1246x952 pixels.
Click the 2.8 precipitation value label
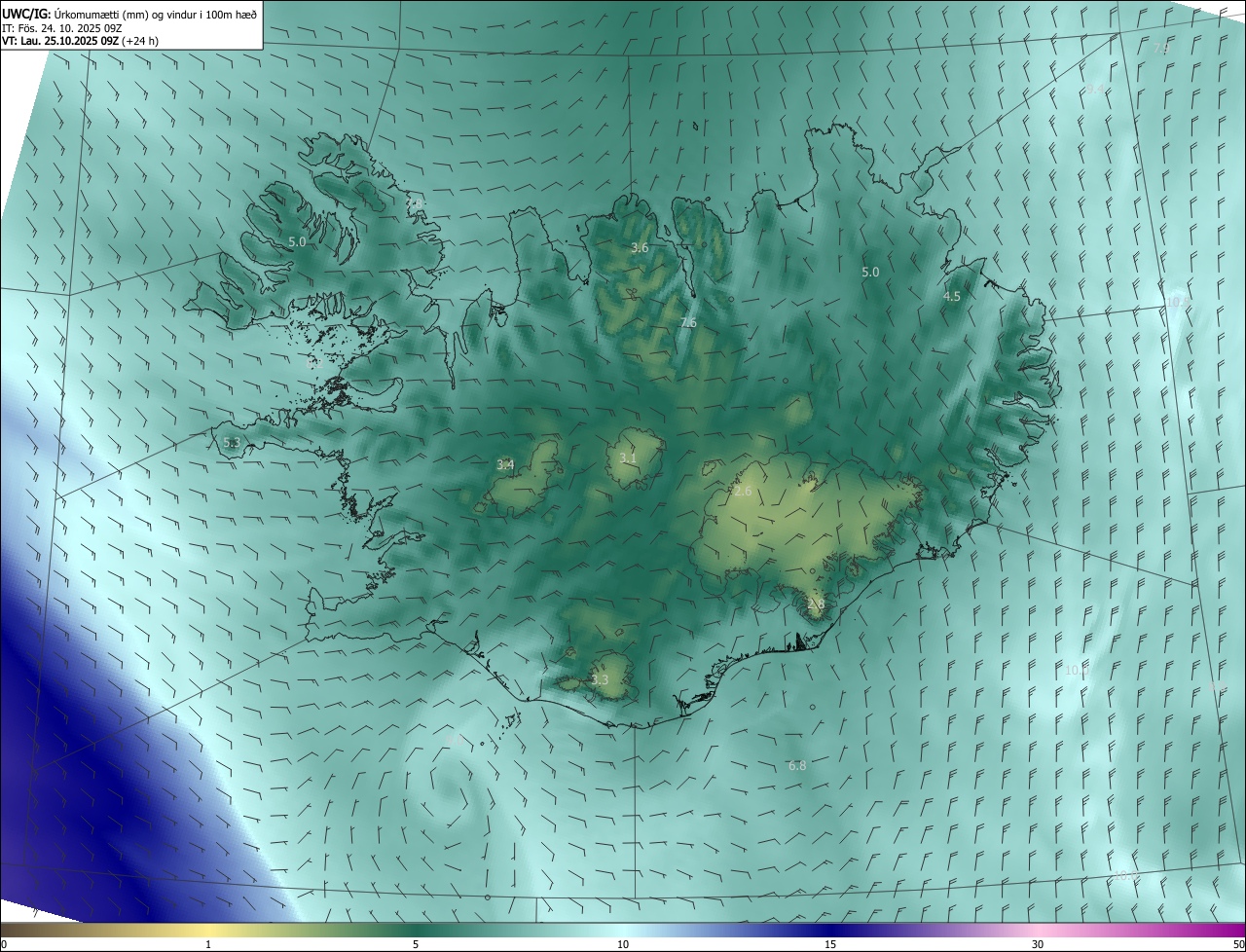pyautogui.click(x=816, y=604)
